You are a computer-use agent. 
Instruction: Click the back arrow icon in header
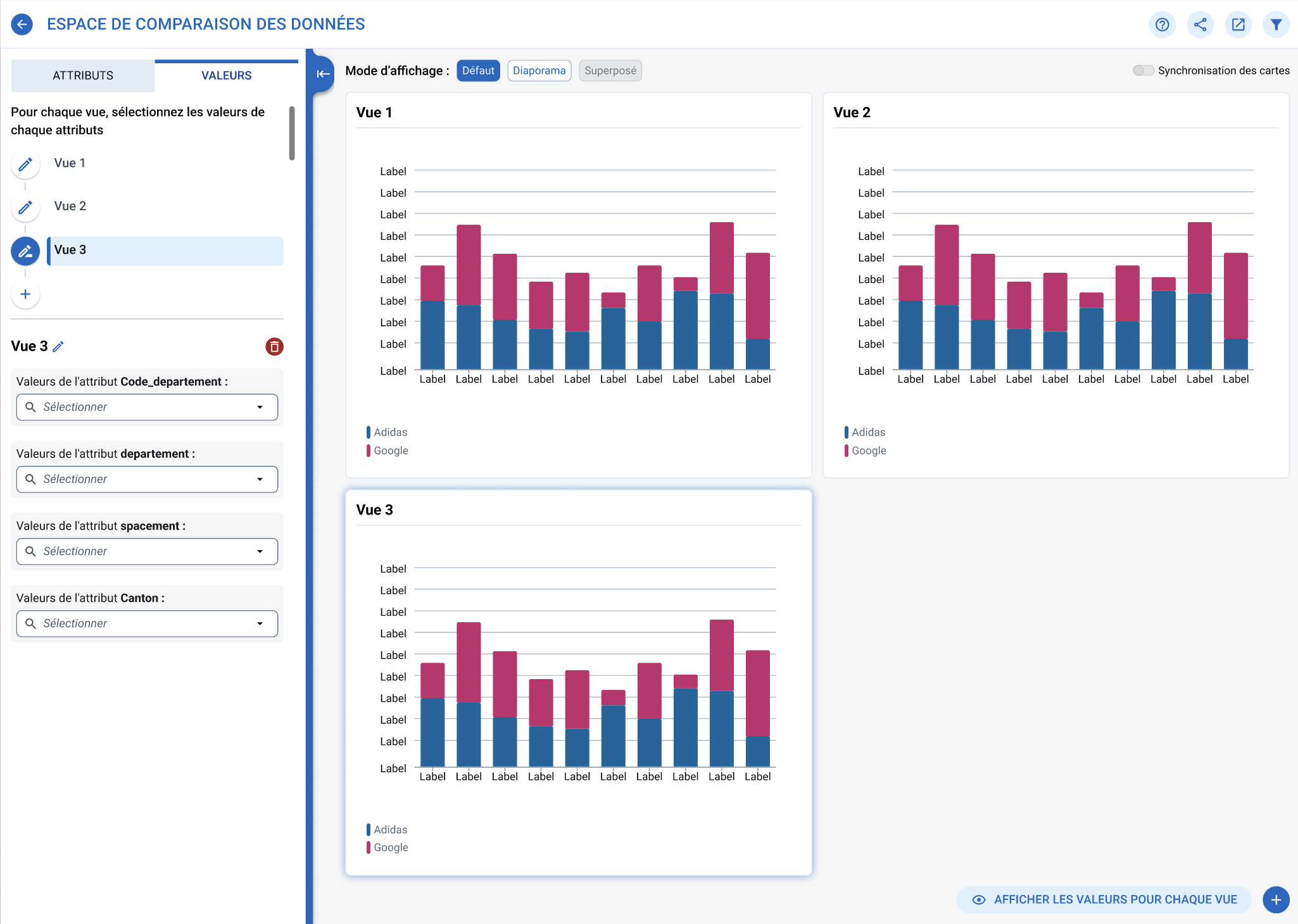(22, 25)
